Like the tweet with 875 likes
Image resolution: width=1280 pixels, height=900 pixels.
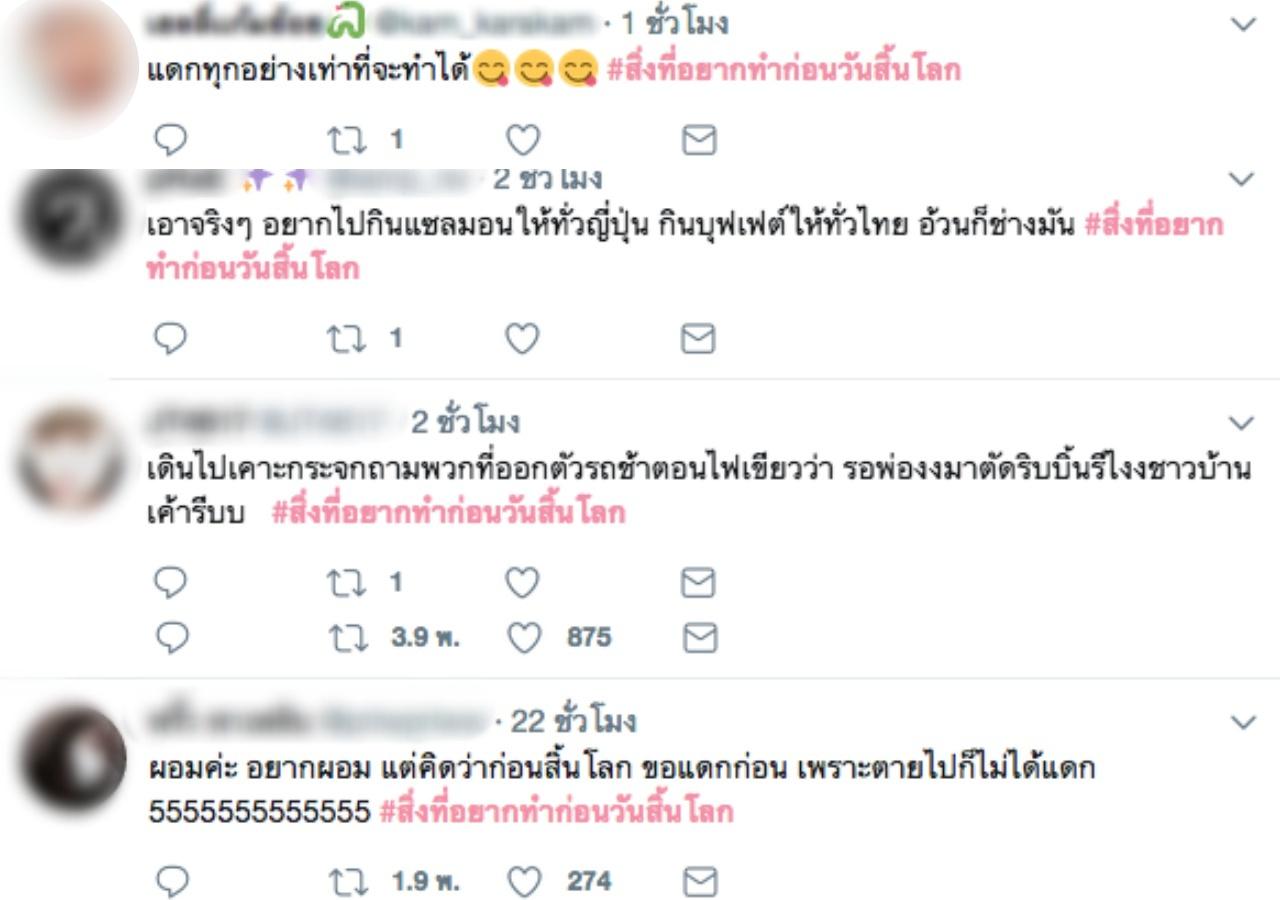[522, 637]
